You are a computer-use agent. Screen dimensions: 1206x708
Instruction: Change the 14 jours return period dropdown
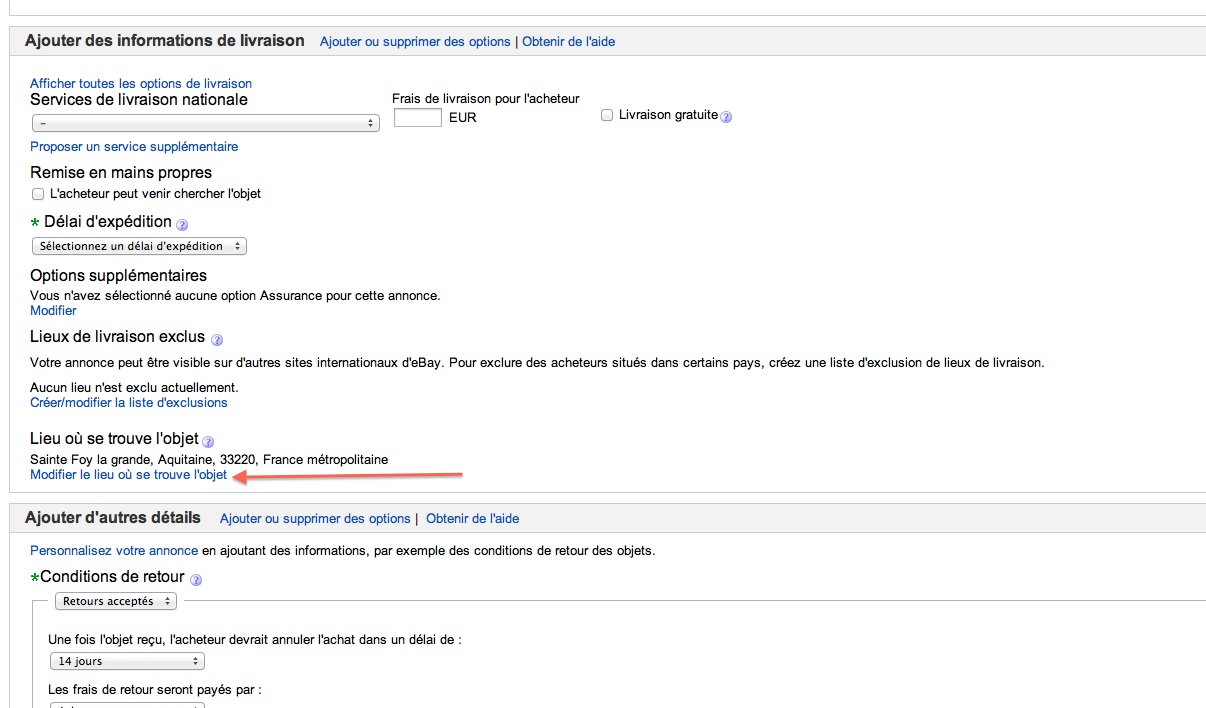(x=127, y=661)
